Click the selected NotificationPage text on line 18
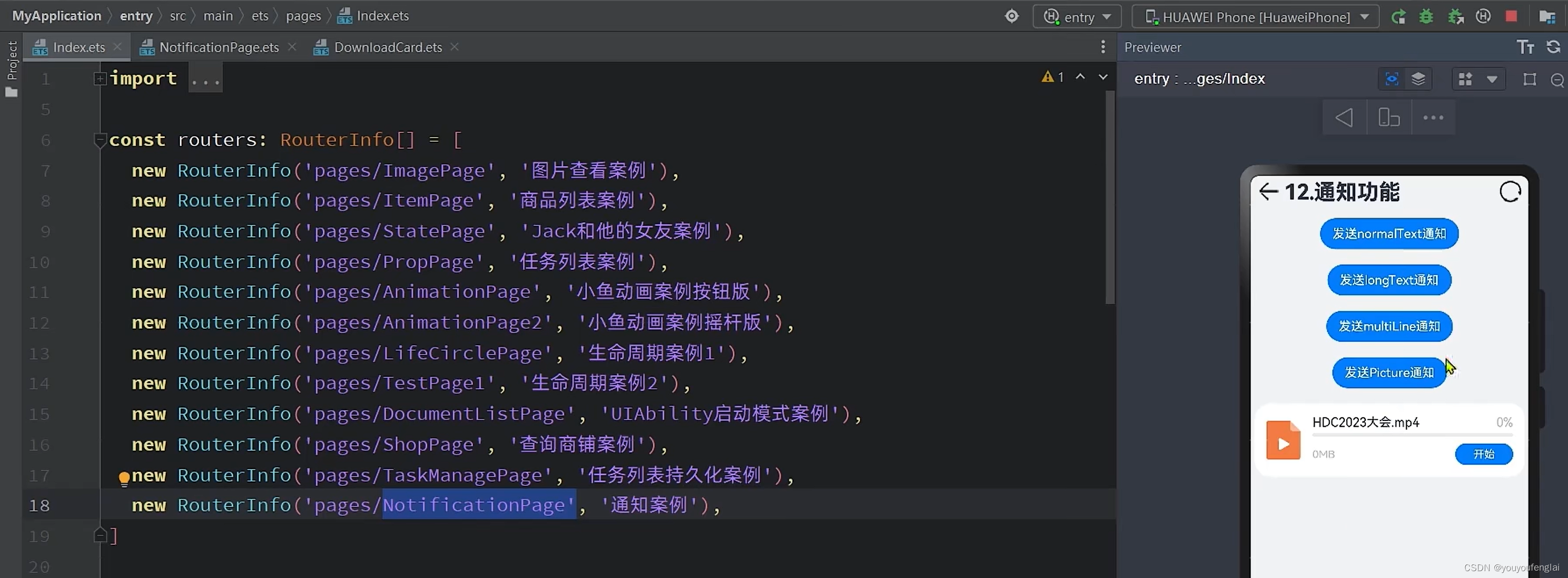This screenshot has width=1568, height=578. click(479, 505)
